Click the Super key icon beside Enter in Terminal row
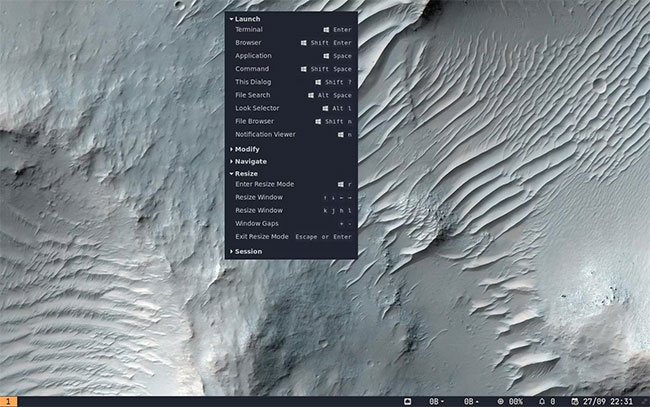The height and width of the screenshot is (407, 650). coord(326,30)
